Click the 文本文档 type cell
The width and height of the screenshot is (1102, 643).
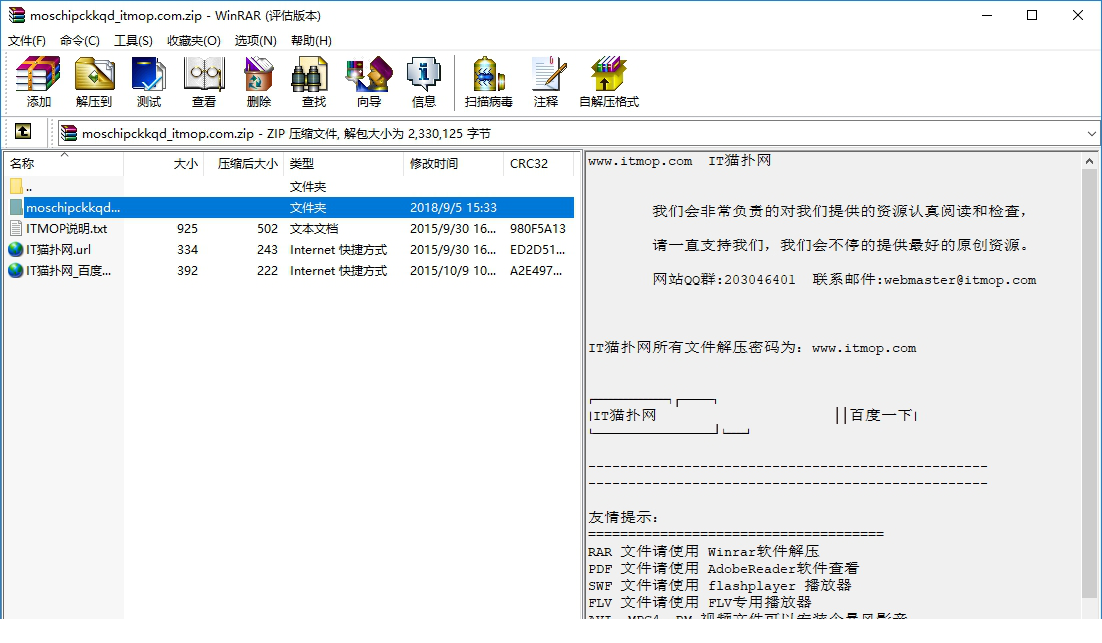(x=314, y=228)
